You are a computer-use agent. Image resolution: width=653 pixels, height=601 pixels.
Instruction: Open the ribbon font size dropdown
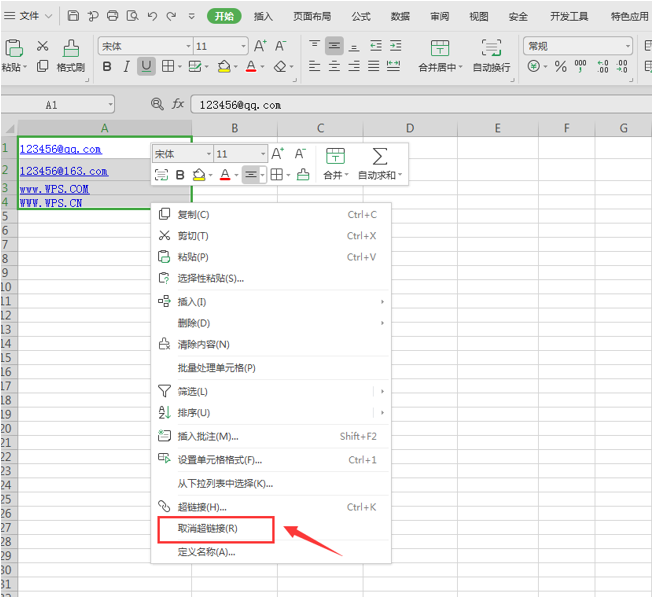(244, 46)
